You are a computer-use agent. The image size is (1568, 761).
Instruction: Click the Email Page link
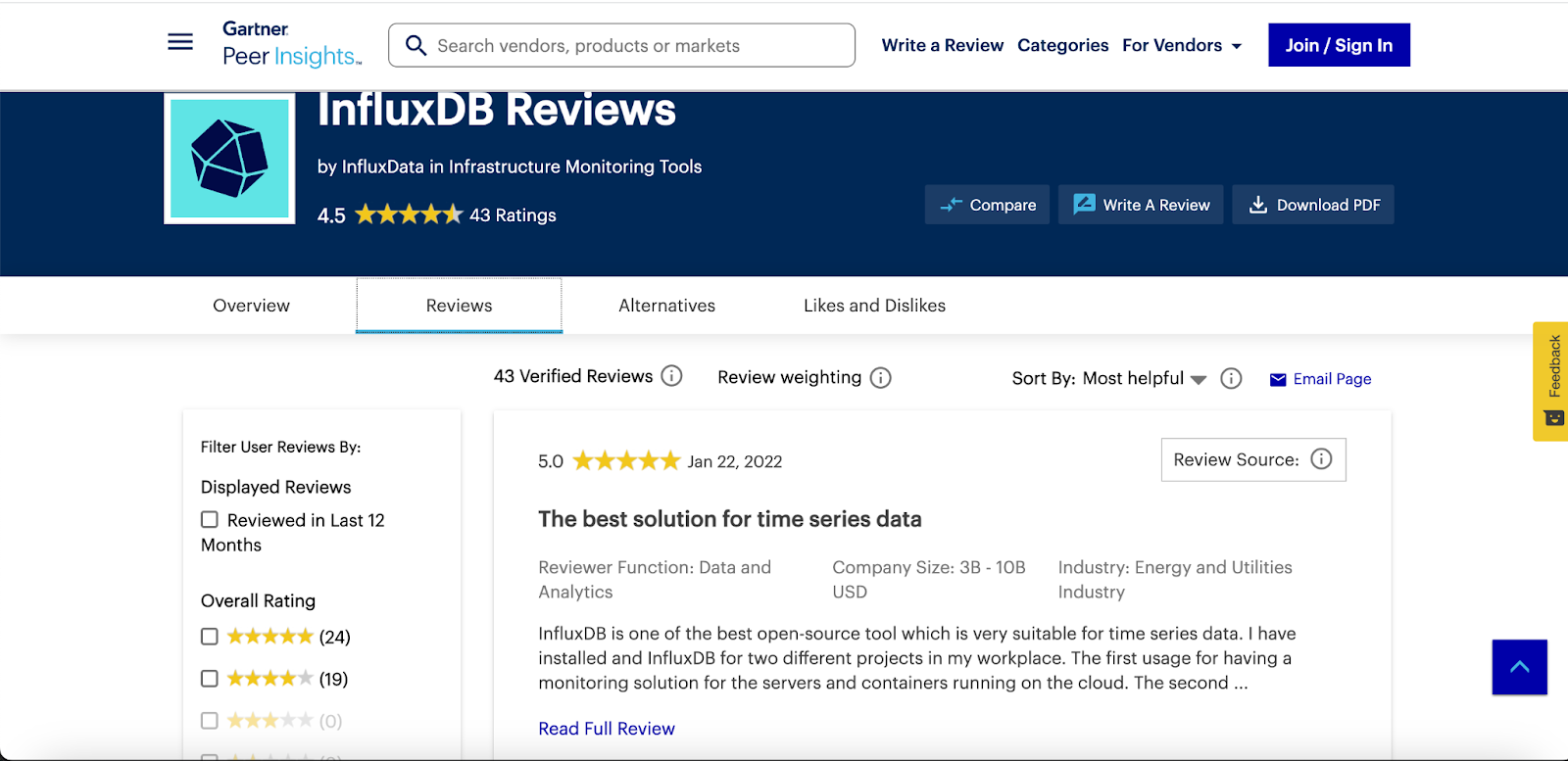point(1332,379)
